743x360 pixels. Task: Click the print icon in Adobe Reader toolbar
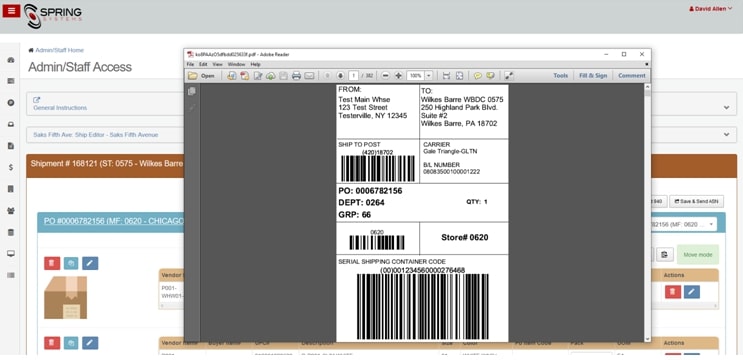coord(296,76)
